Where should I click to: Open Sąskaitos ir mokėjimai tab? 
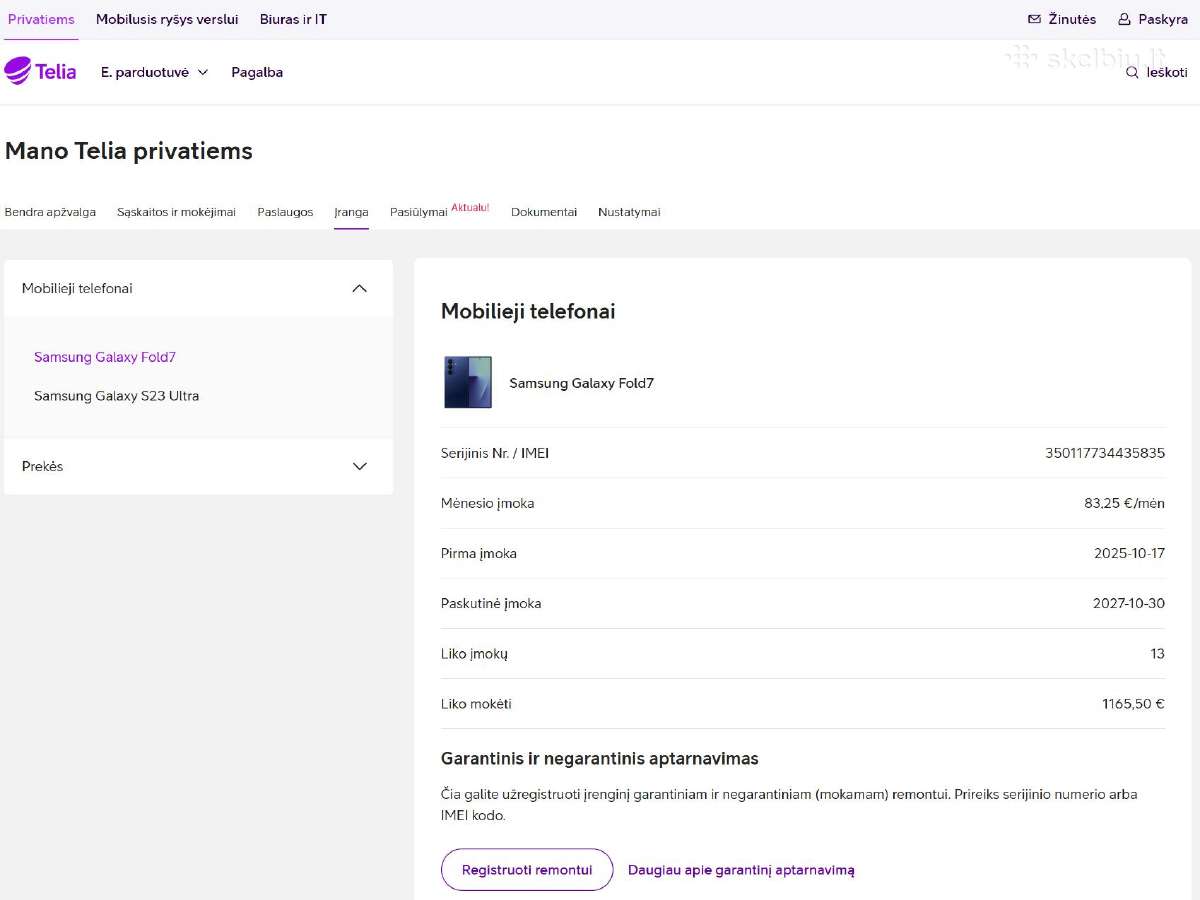tap(176, 212)
